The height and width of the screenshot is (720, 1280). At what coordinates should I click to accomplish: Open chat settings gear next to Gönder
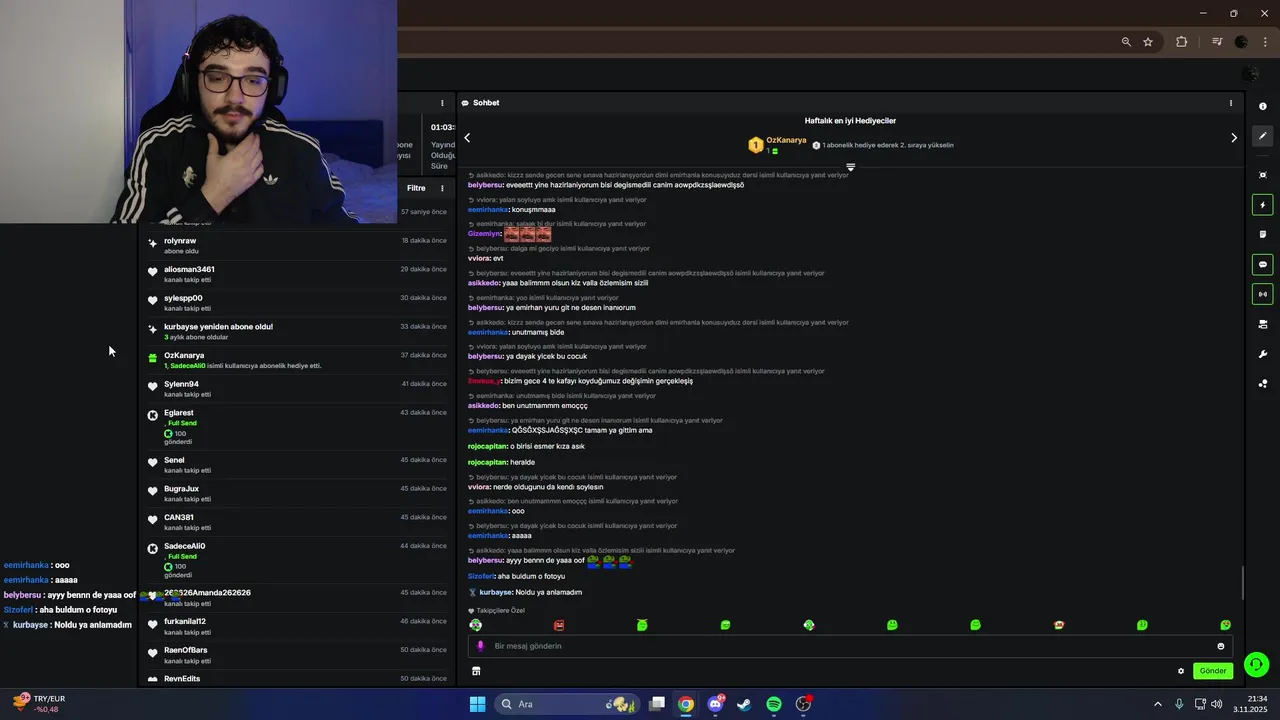[1181, 671]
